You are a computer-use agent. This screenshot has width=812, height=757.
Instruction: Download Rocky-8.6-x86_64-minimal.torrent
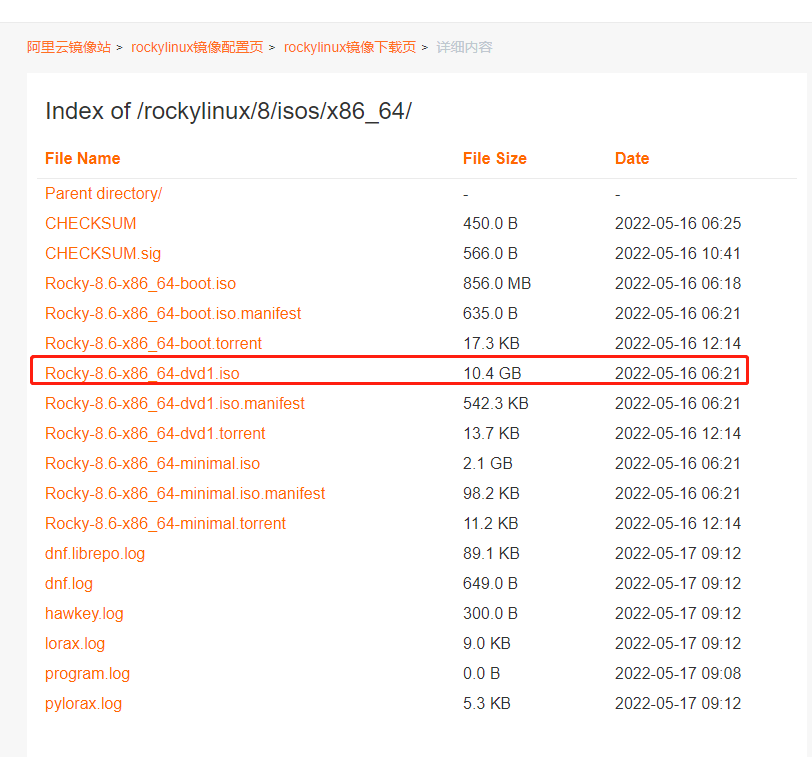point(165,523)
